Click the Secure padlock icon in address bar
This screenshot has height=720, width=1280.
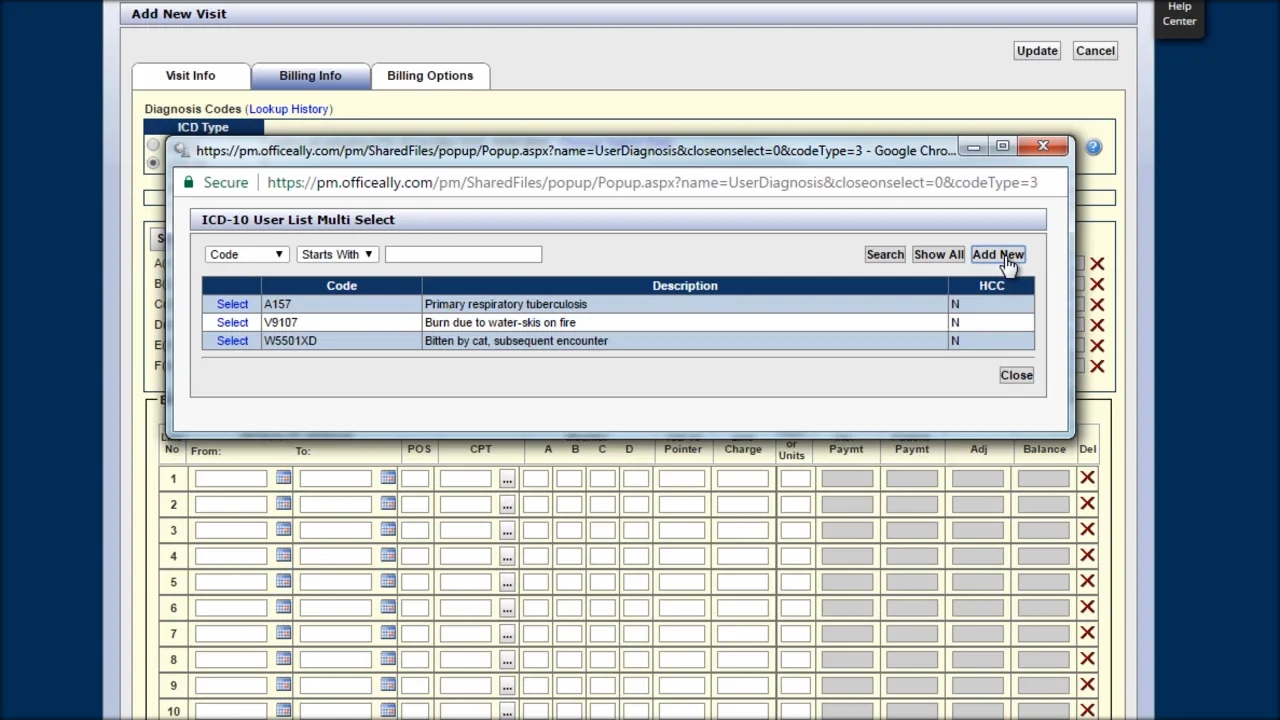(187, 183)
